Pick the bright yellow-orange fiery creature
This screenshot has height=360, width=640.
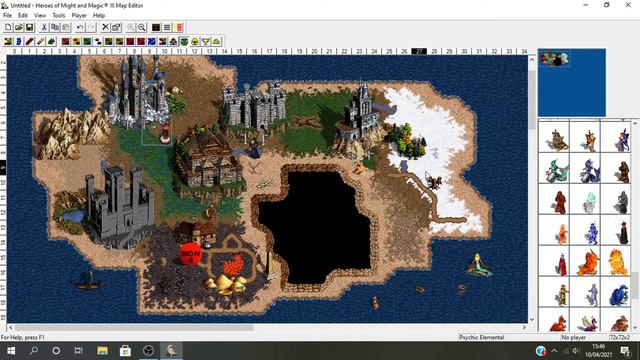[616, 262]
